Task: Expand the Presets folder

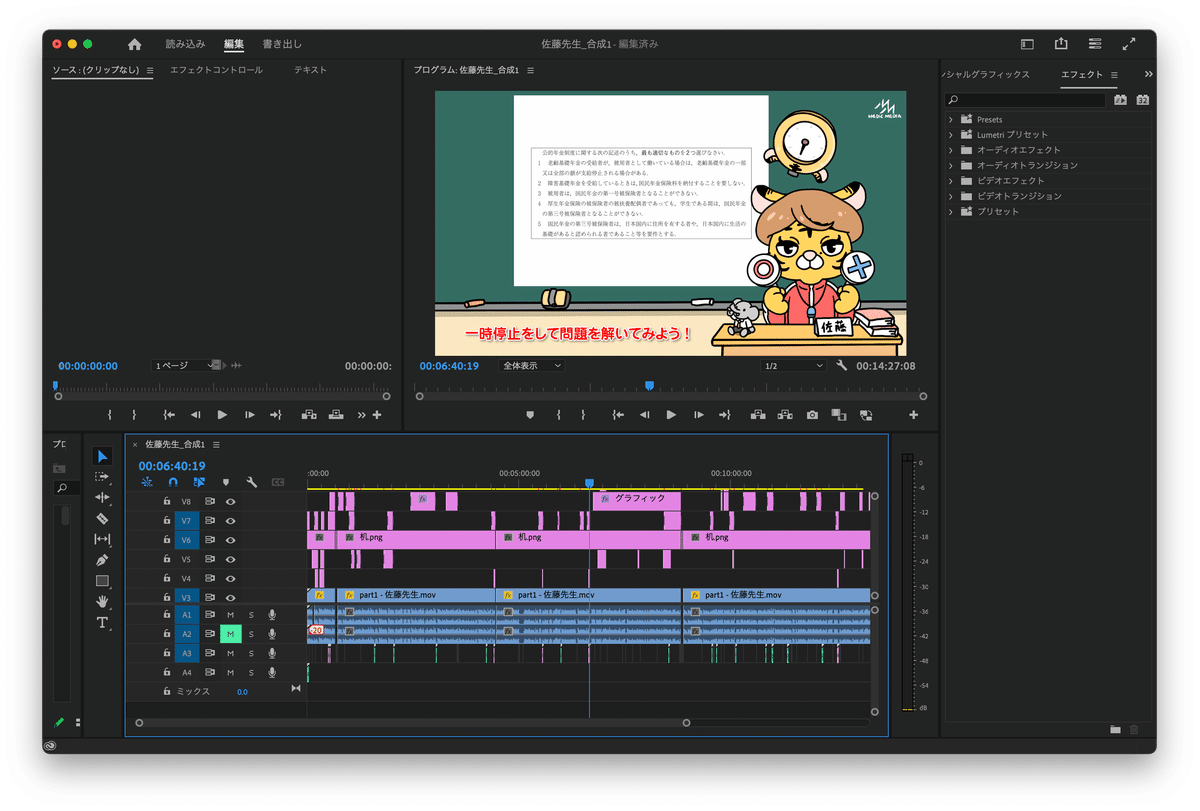Action: (x=951, y=119)
